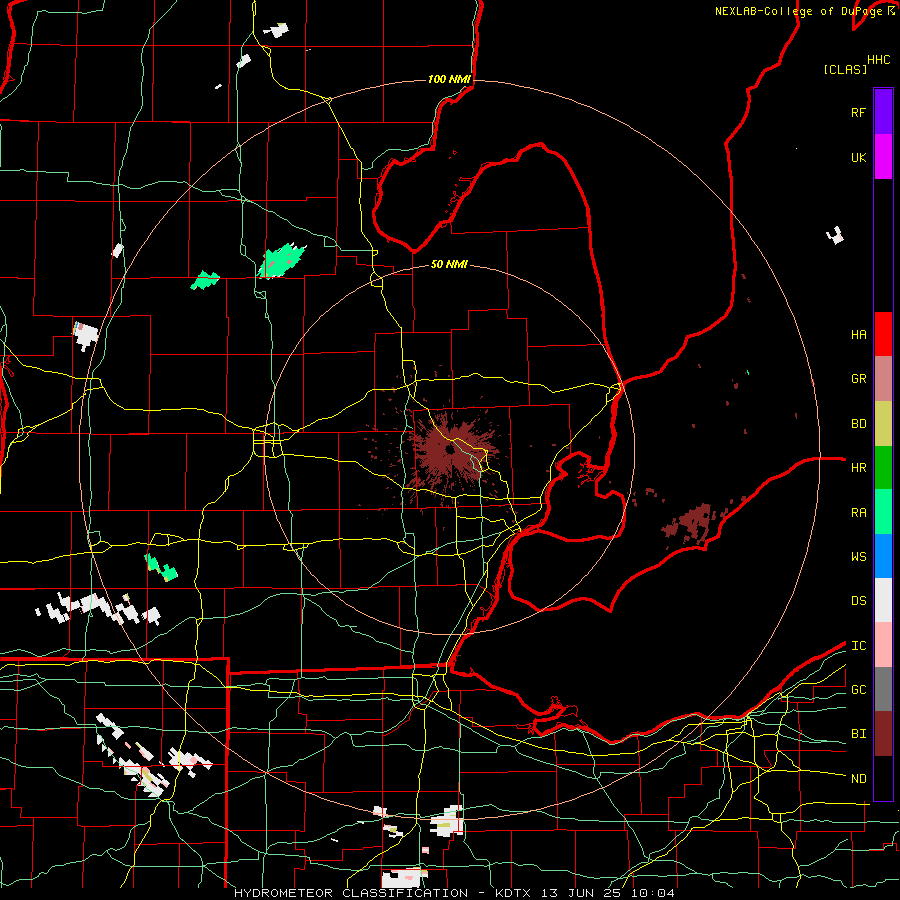Click the DS legend label
Screen dimensions: 900x900
(x=858, y=601)
